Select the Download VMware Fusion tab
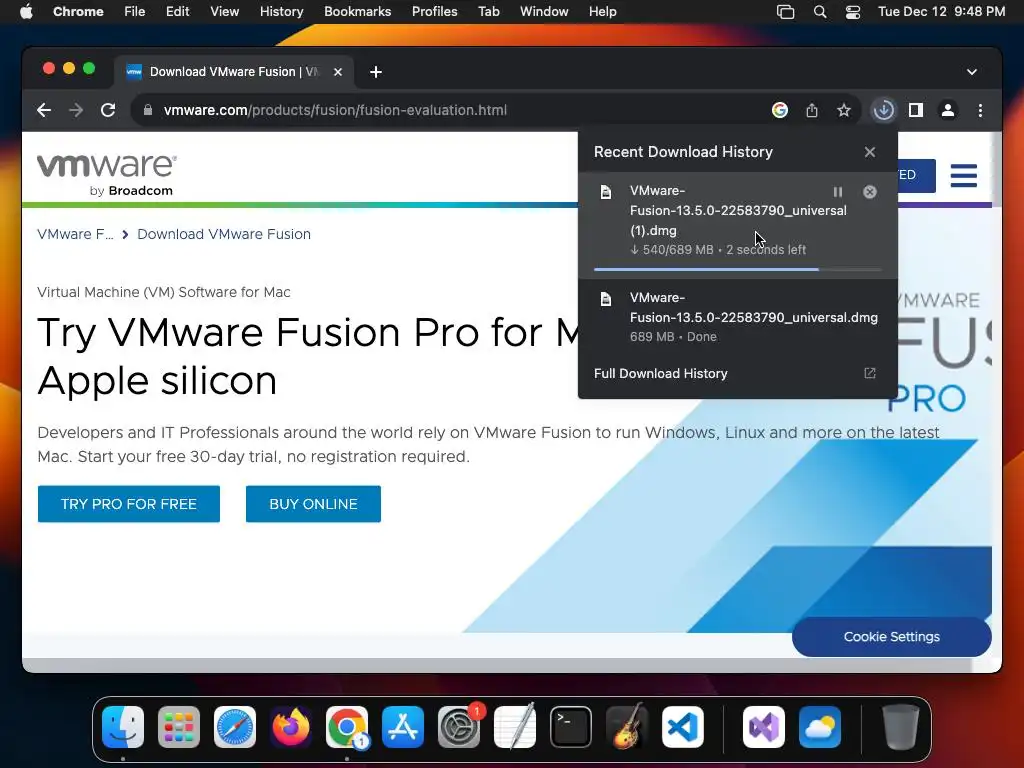 [234, 72]
